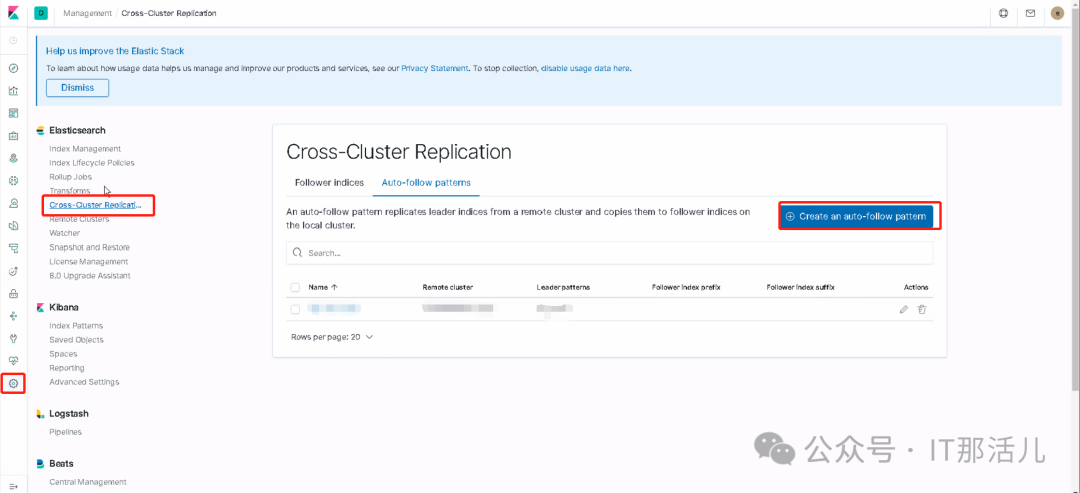
Task: Open Index Management in Elasticsearch section
Action: tap(85, 149)
